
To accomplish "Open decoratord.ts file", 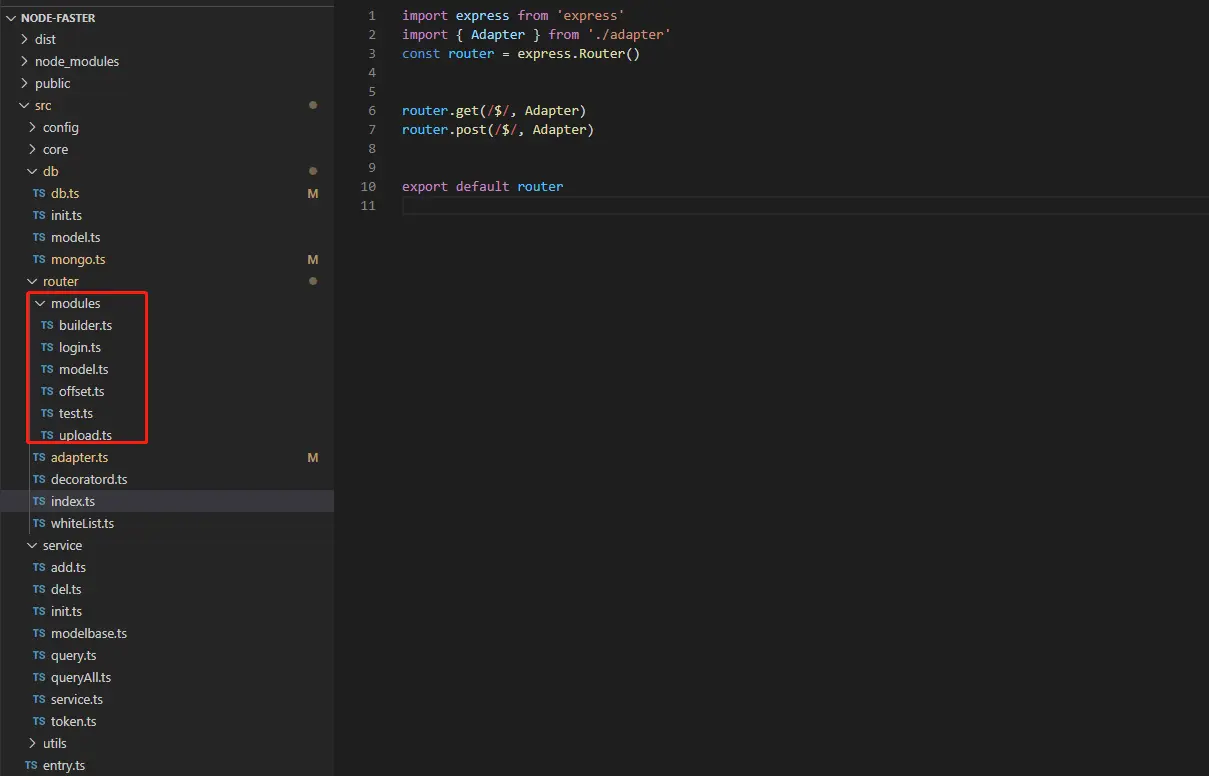I will pyautogui.click(x=89, y=479).
